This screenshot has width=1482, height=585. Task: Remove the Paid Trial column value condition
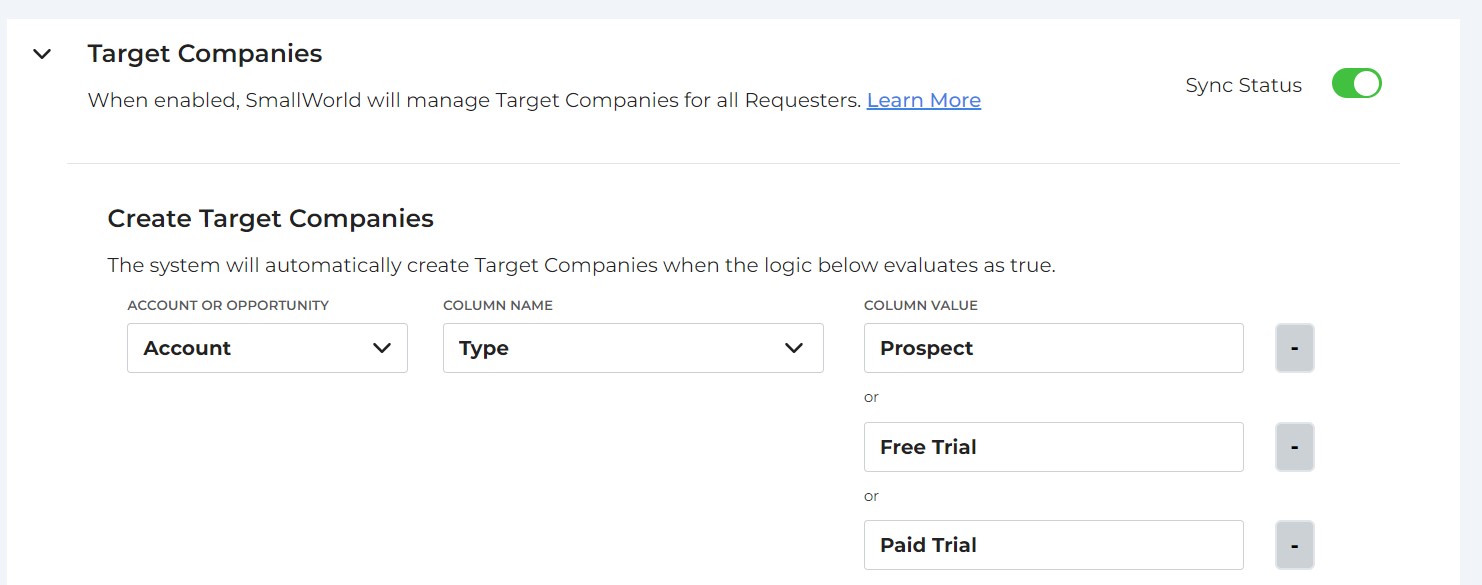pos(1294,544)
